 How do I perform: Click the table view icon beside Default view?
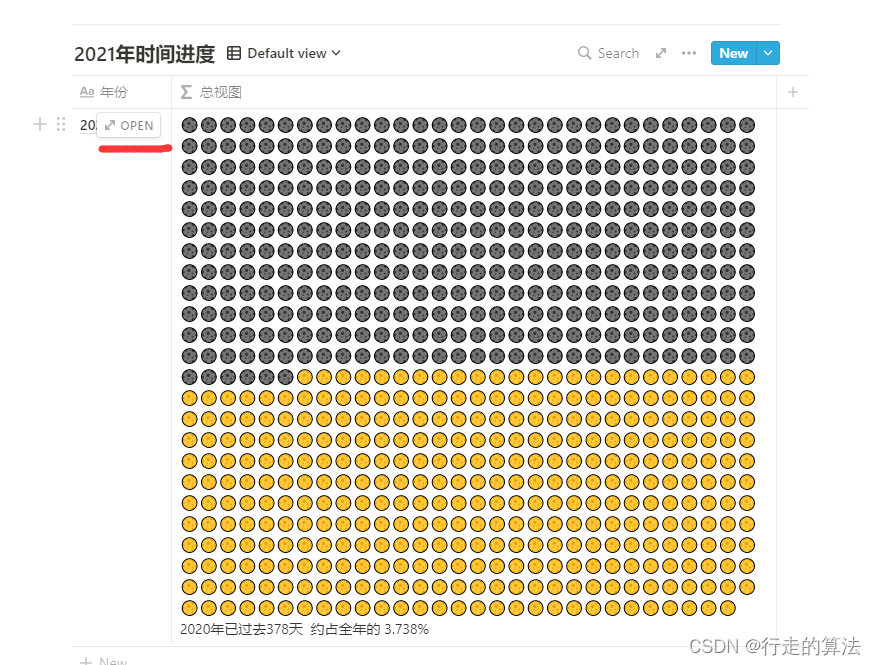[235, 52]
